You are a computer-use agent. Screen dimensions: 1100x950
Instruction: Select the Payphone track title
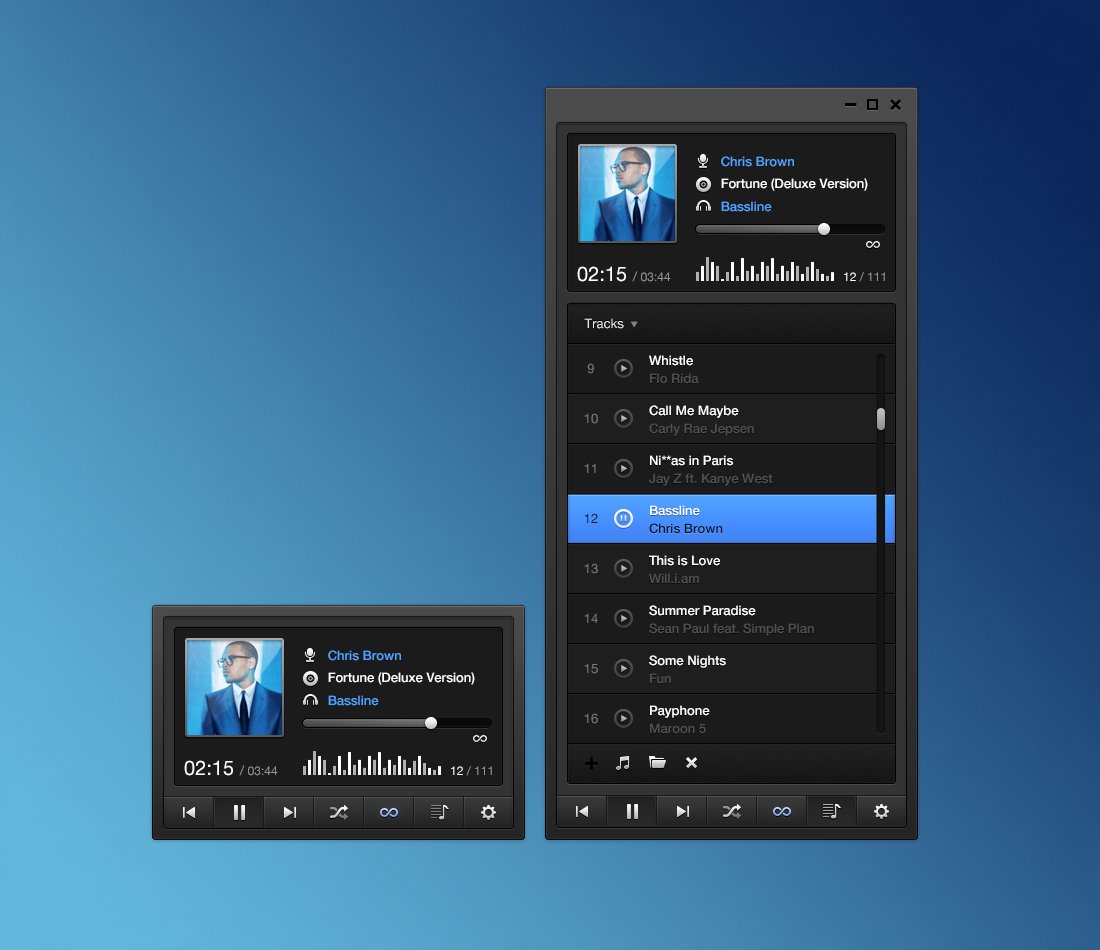[678, 711]
